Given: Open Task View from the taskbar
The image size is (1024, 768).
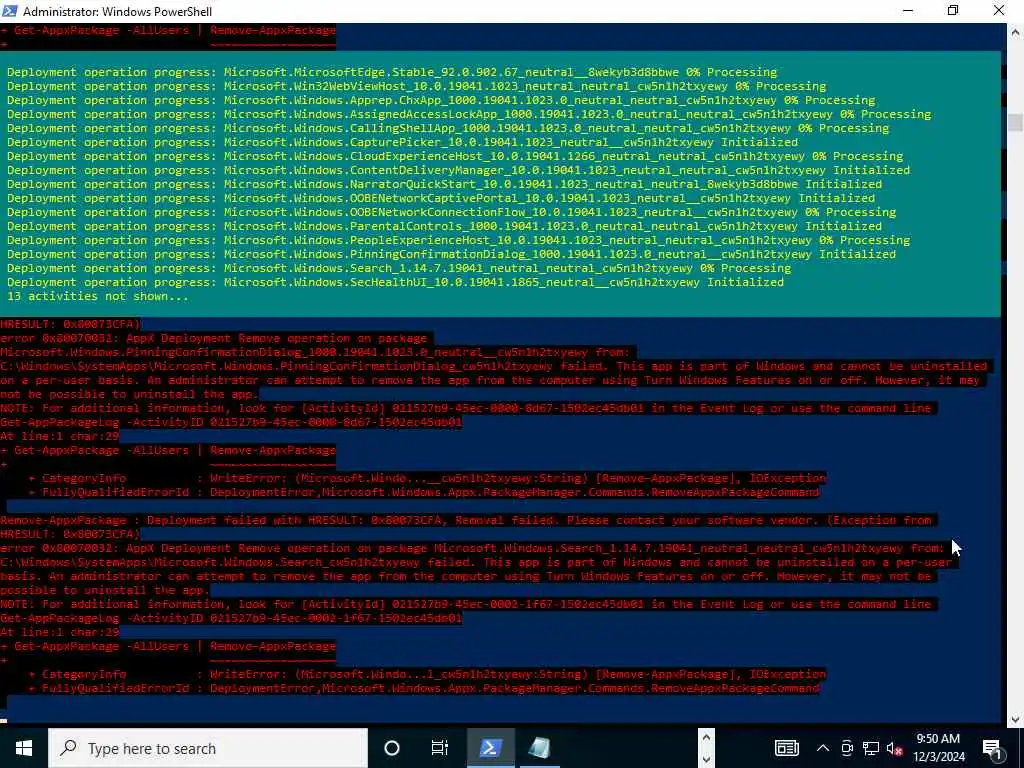Looking at the screenshot, I should (440, 748).
